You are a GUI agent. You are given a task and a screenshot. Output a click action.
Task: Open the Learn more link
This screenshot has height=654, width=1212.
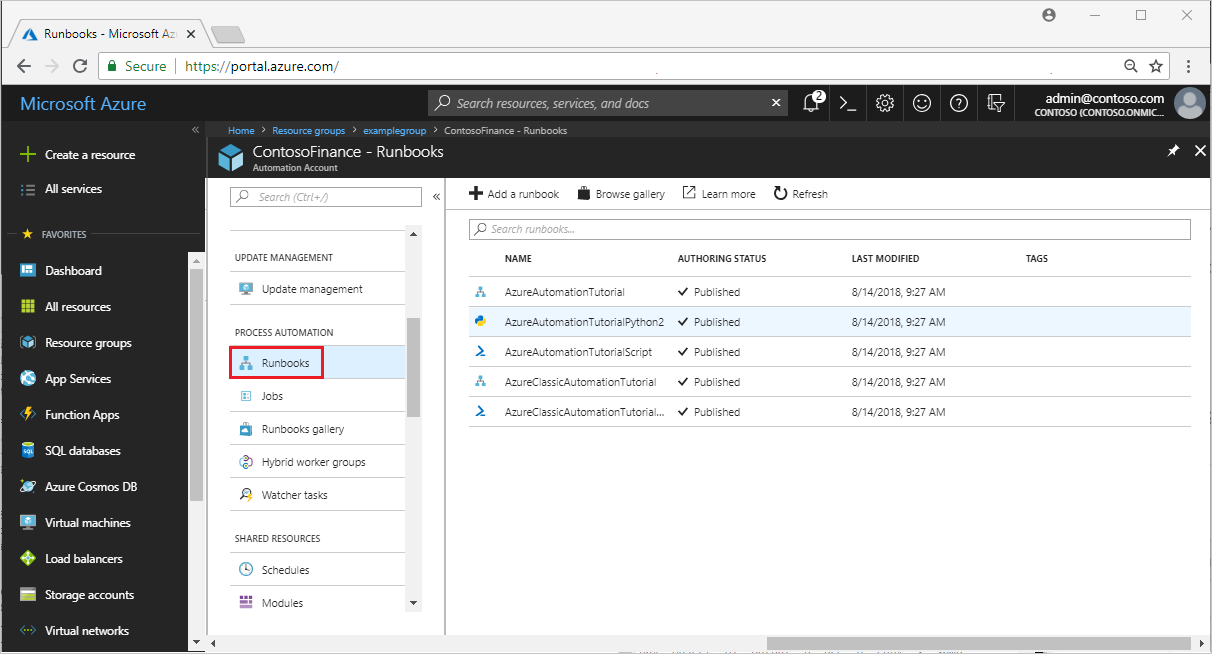pyautogui.click(x=719, y=194)
